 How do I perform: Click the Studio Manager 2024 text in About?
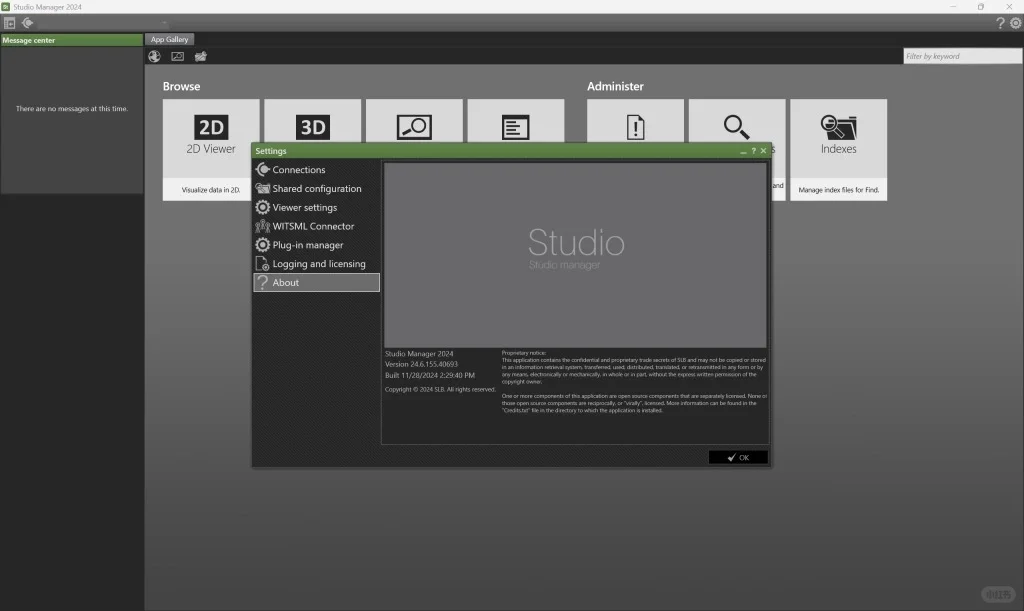[419, 354]
